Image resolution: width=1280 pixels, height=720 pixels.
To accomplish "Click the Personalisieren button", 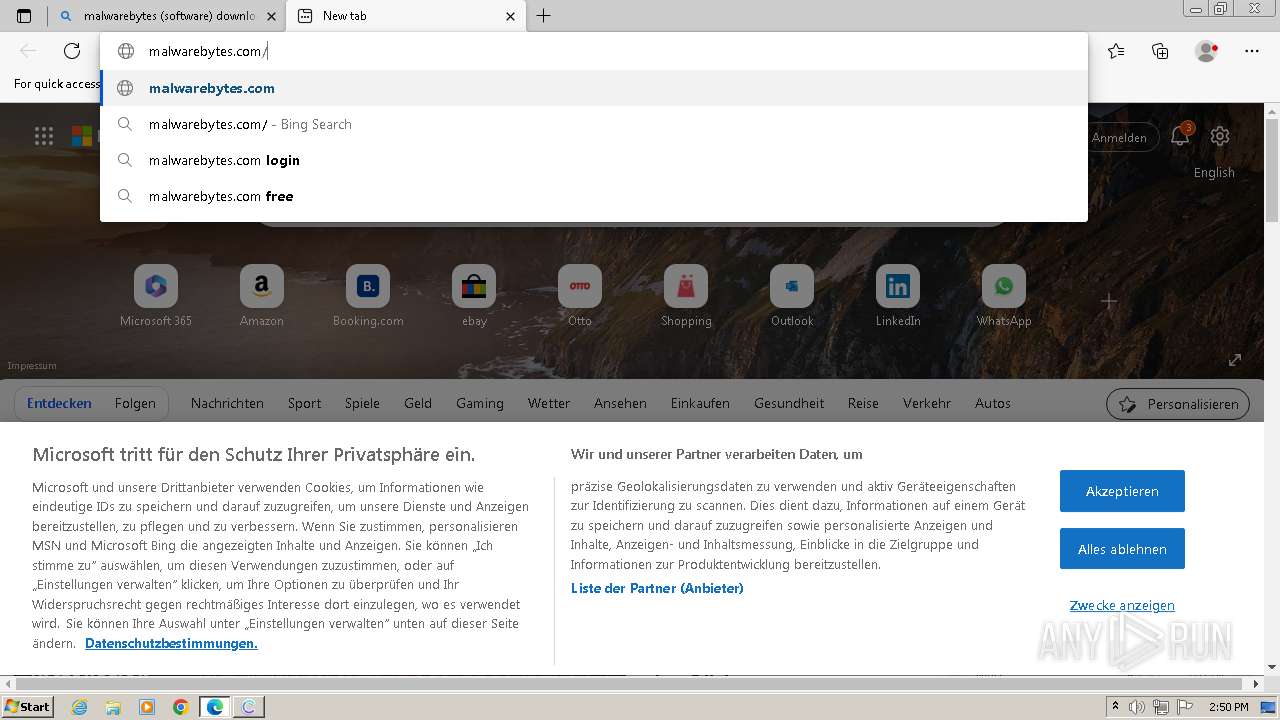I will pyautogui.click(x=1178, y=404).
